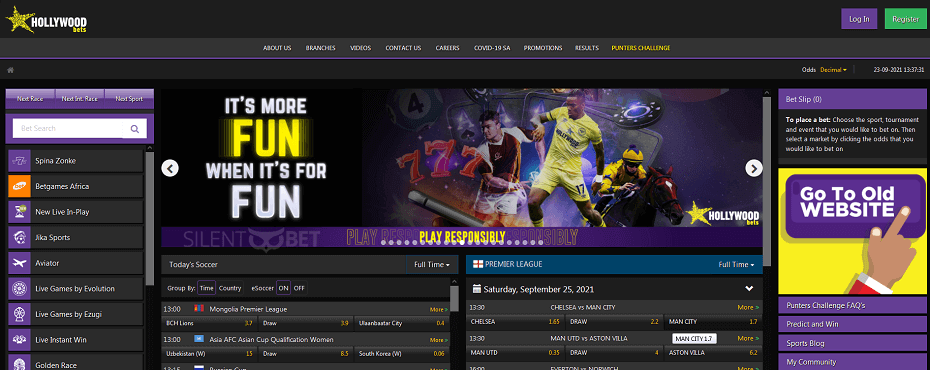Image resolution: width=930 pixels, height=370 pixels.
Task: Open the Promotions menu item
Action: tap(543, 48)
